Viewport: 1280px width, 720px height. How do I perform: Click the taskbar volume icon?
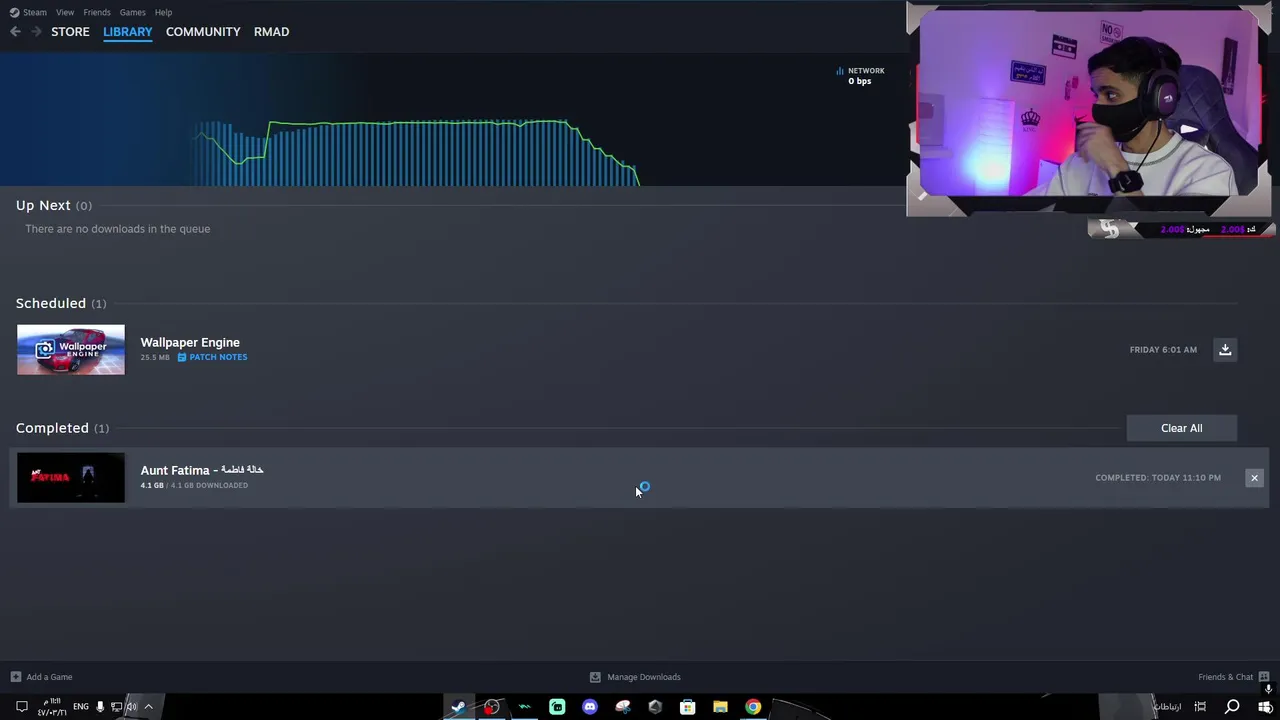131,707
